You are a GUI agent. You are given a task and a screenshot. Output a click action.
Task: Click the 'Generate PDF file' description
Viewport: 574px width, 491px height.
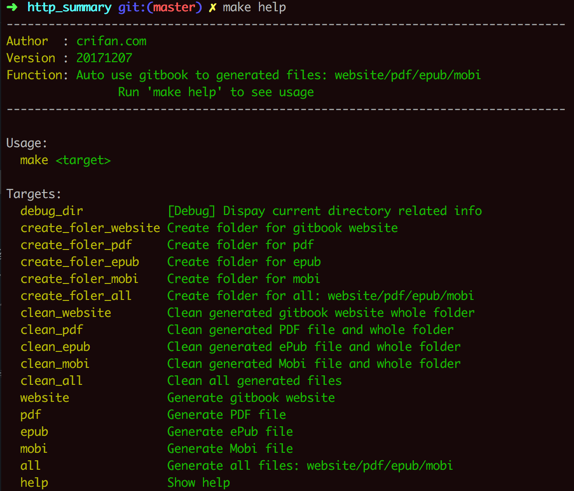click(x=227, y=415)
